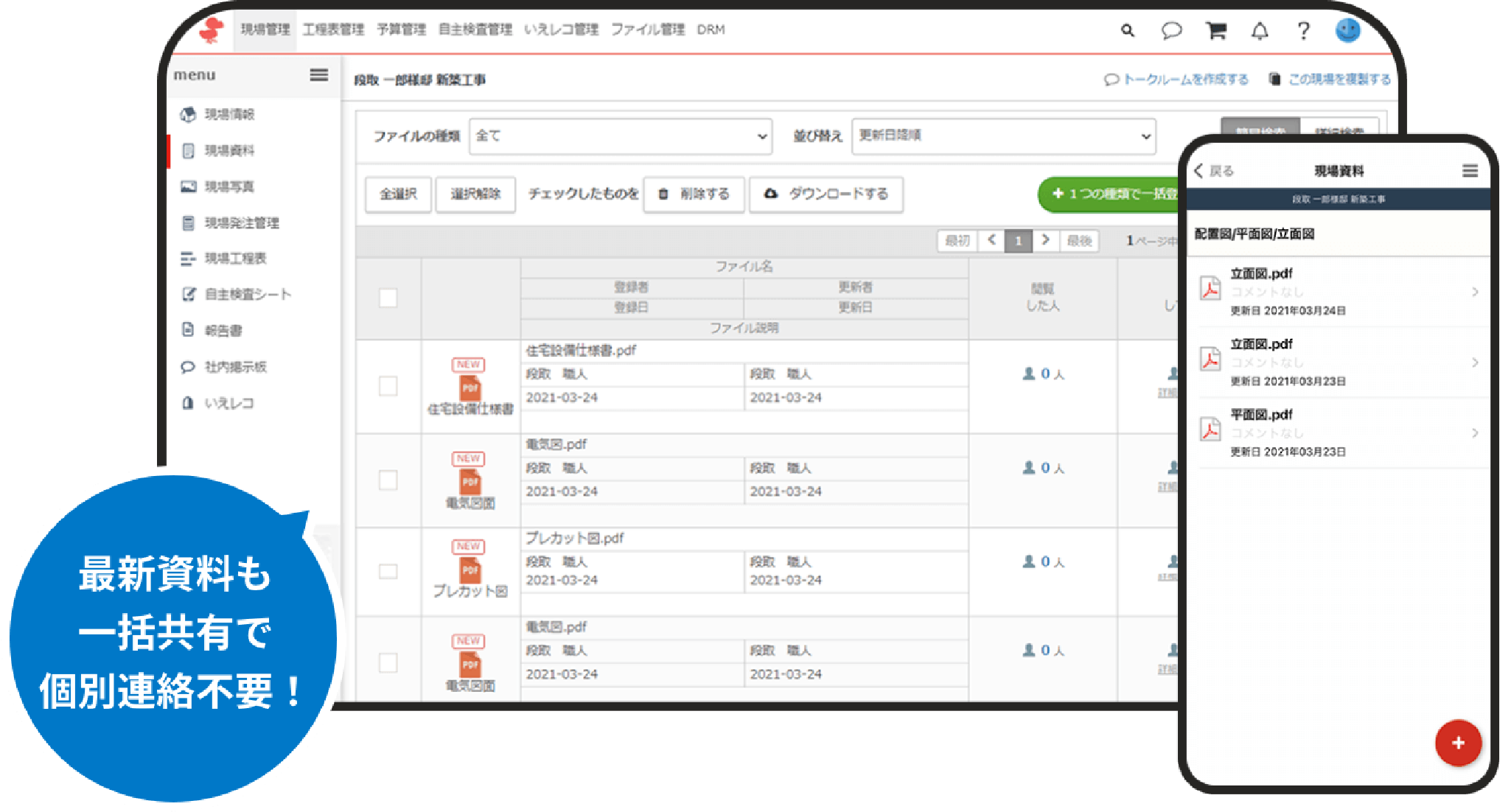This screenshot has width=1500, height=812.
Task: Open the shopping cart icon
Action: click(1215, 31)
